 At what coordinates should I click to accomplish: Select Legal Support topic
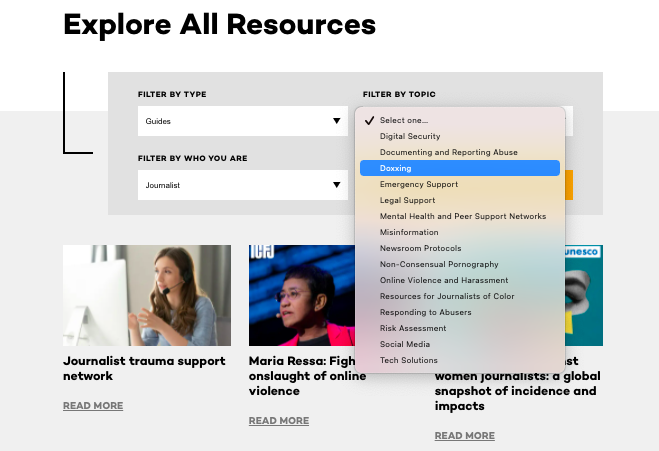point(460,200)
